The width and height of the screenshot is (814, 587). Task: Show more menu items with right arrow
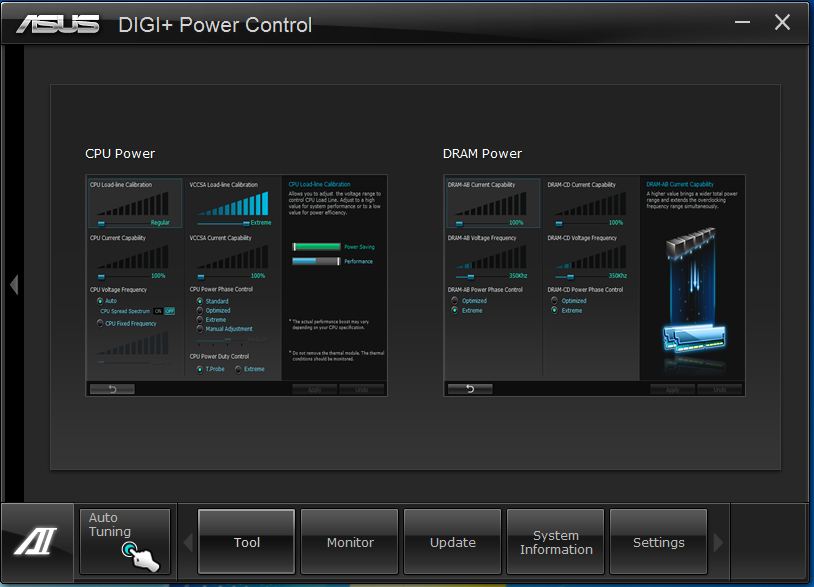click(718, 542)
